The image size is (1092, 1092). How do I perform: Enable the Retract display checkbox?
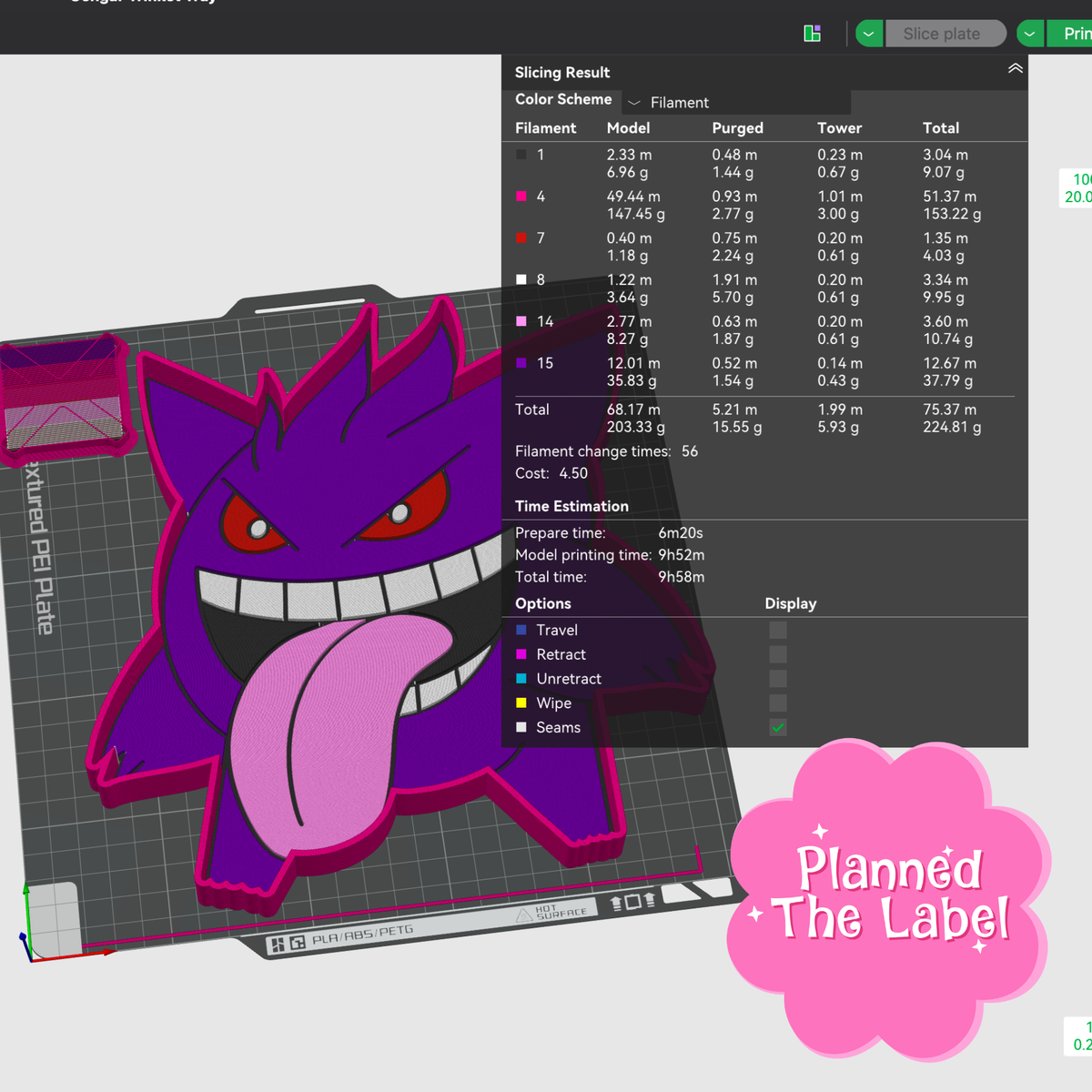[x=778, y=654]
